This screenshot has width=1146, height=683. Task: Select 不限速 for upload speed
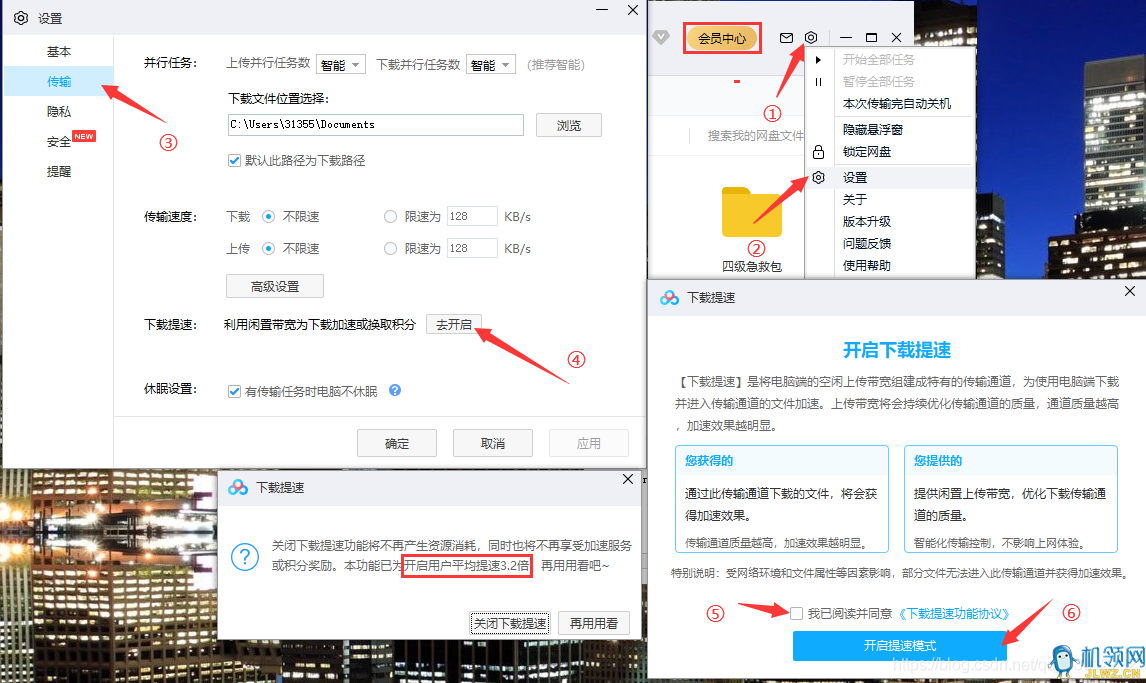click(x=268, y=248)
